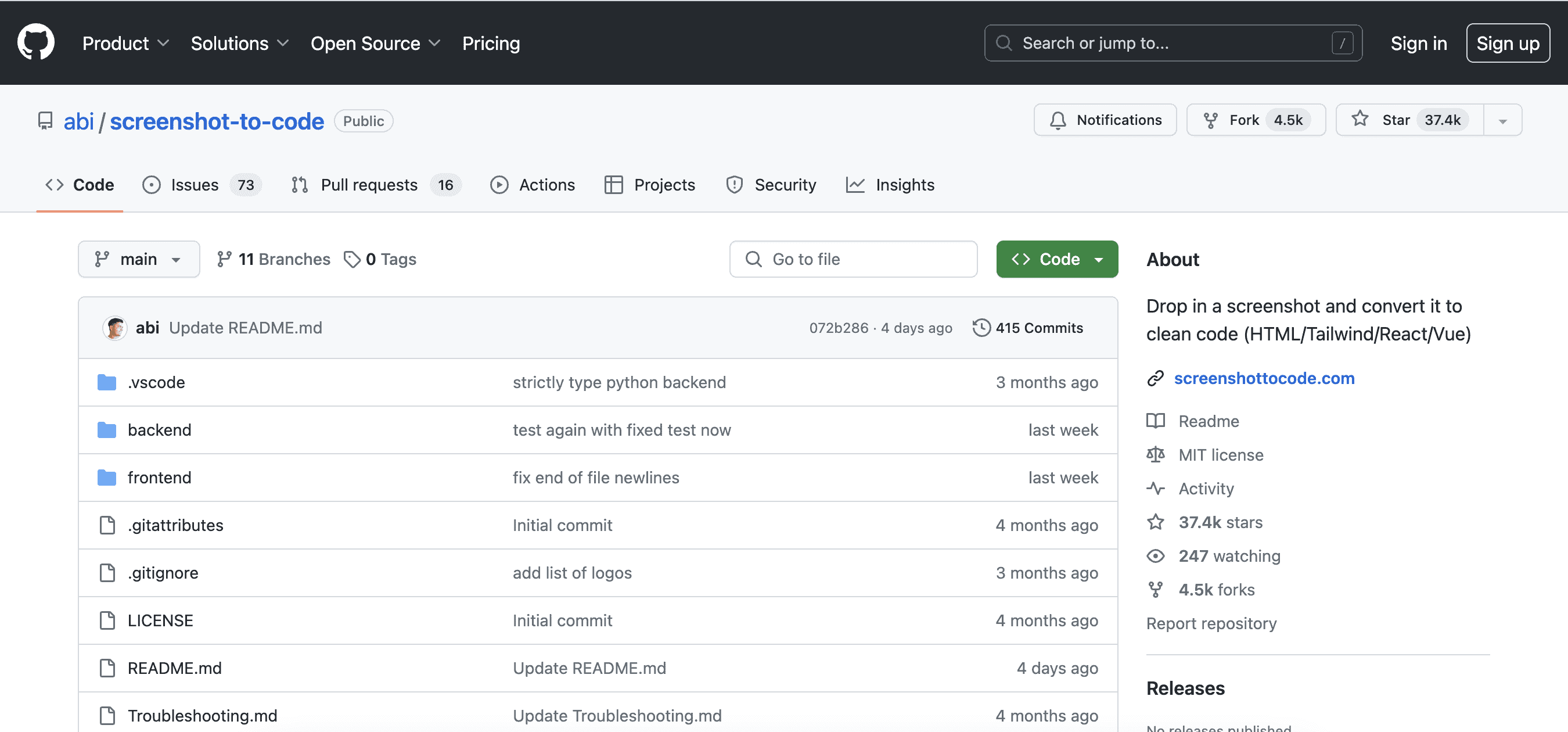Viewport: 1568px width, 732px height.
Task: Click the tag icon beside 0 Tags
Action: [352, 260]
